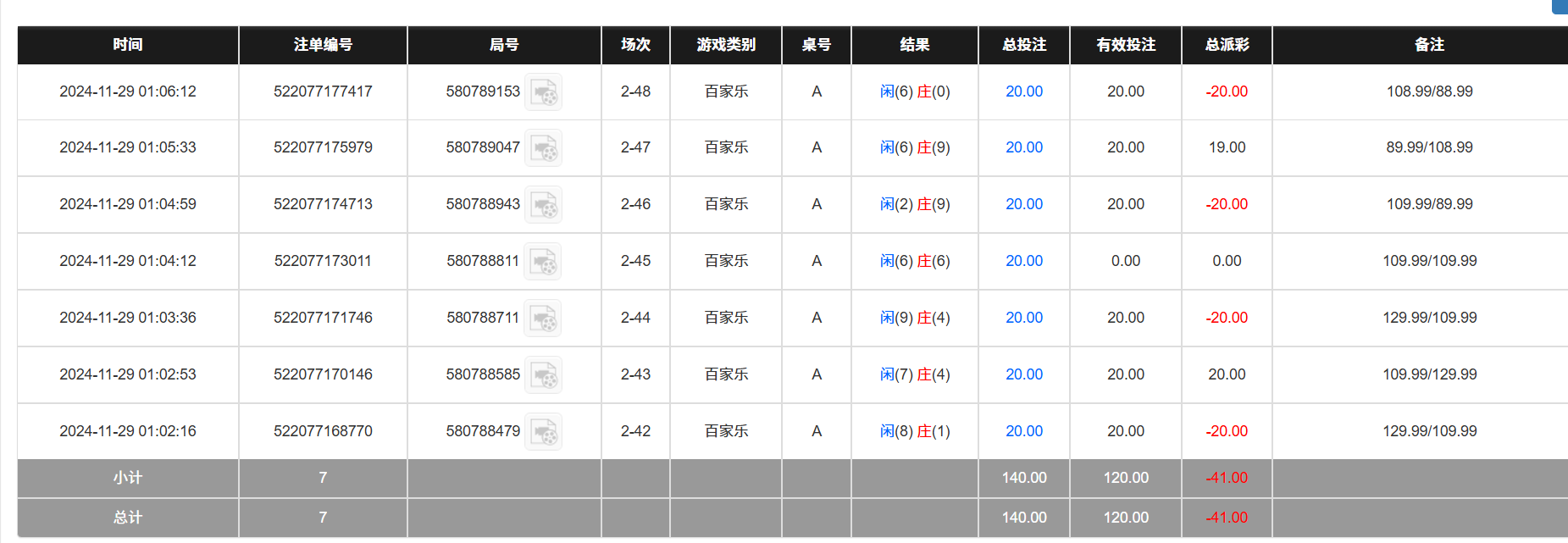This screenshot has height=543, width=1568.
Task: Click order number 522077177417
Action: pyautogui.click(x=323, y=91)
